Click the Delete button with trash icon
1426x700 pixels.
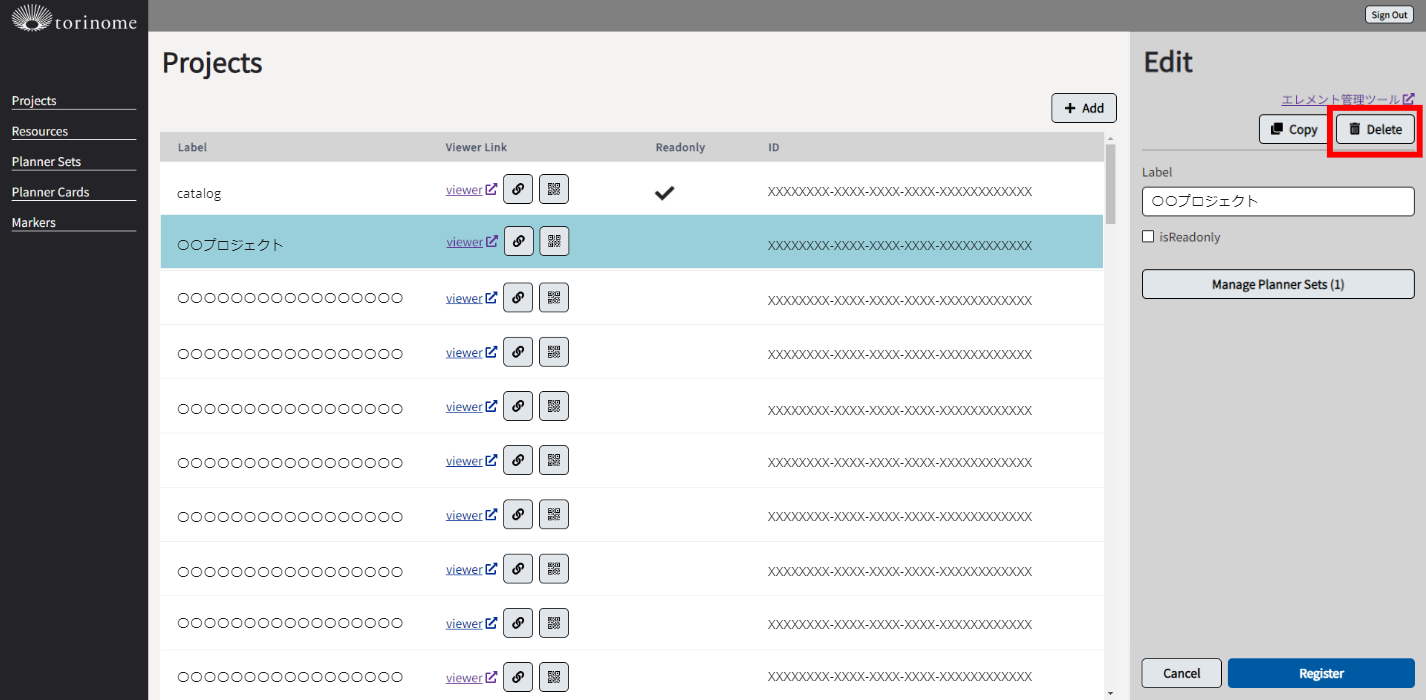[x=1375, y=129]
